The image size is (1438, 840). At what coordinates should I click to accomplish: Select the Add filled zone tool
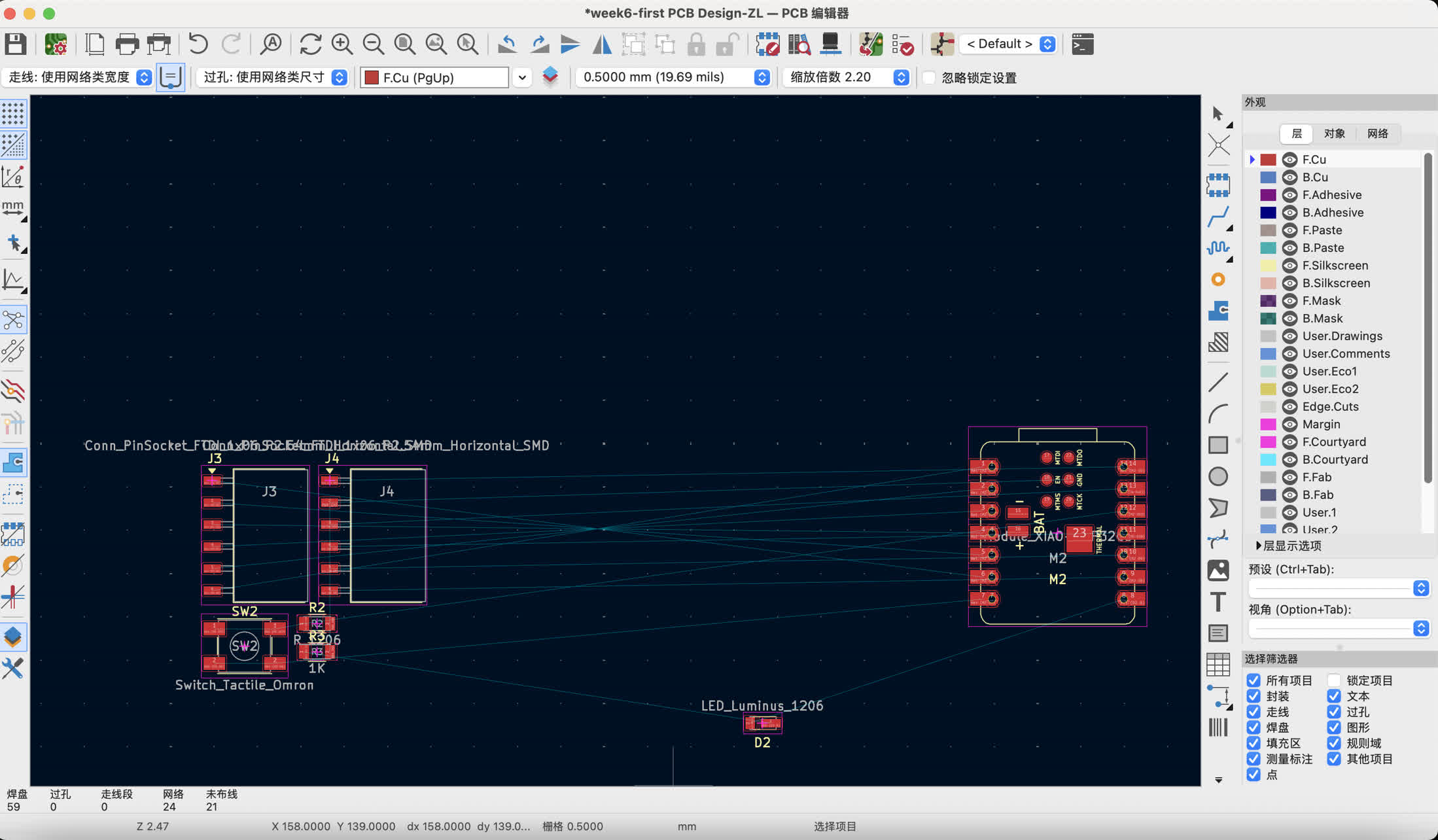[1218, 311]
